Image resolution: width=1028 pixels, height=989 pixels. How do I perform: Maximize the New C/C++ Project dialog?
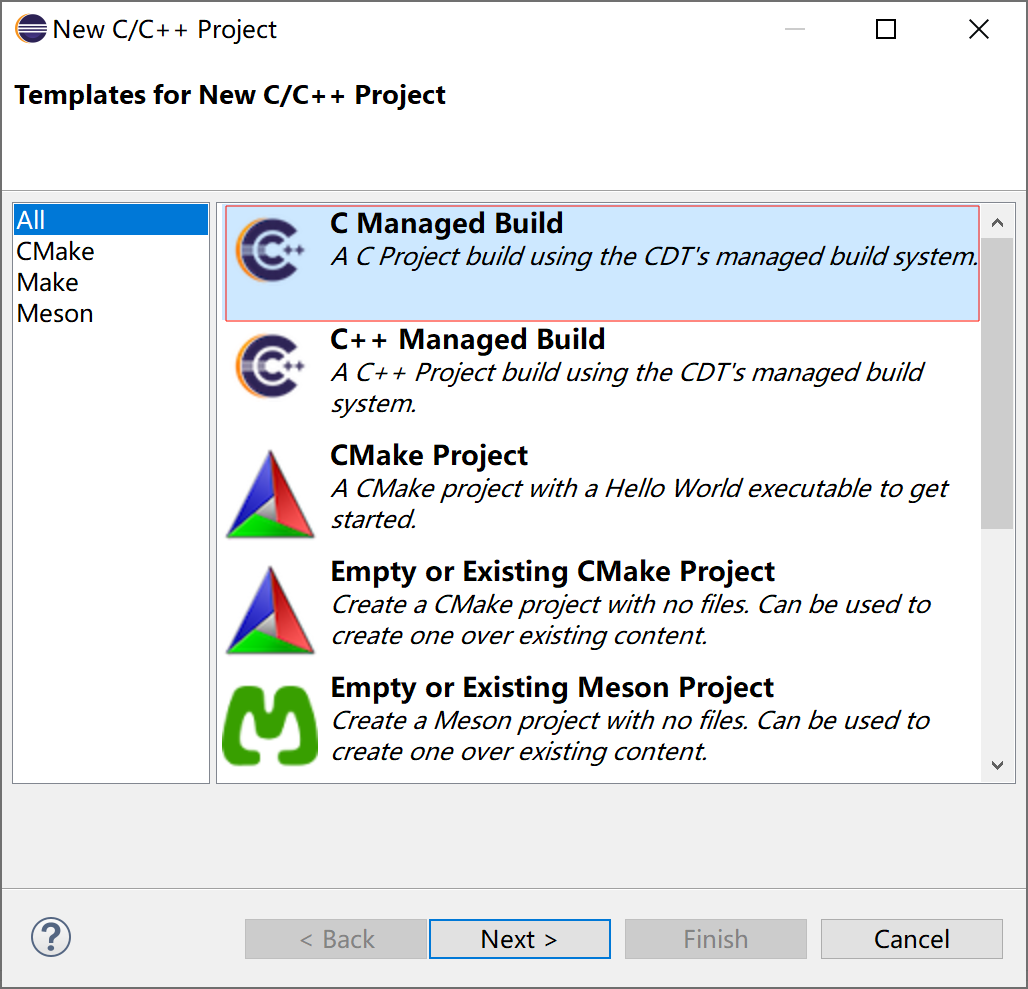point(886,29)
